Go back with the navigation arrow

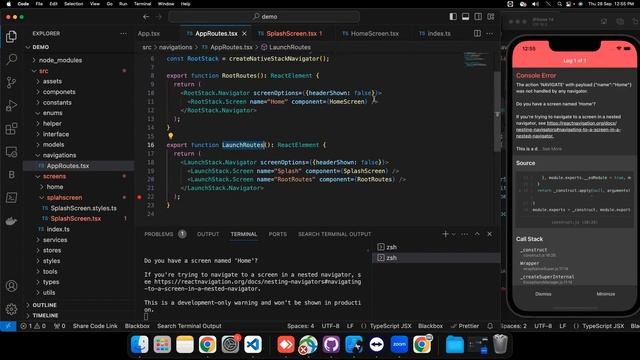pos(146,17)
